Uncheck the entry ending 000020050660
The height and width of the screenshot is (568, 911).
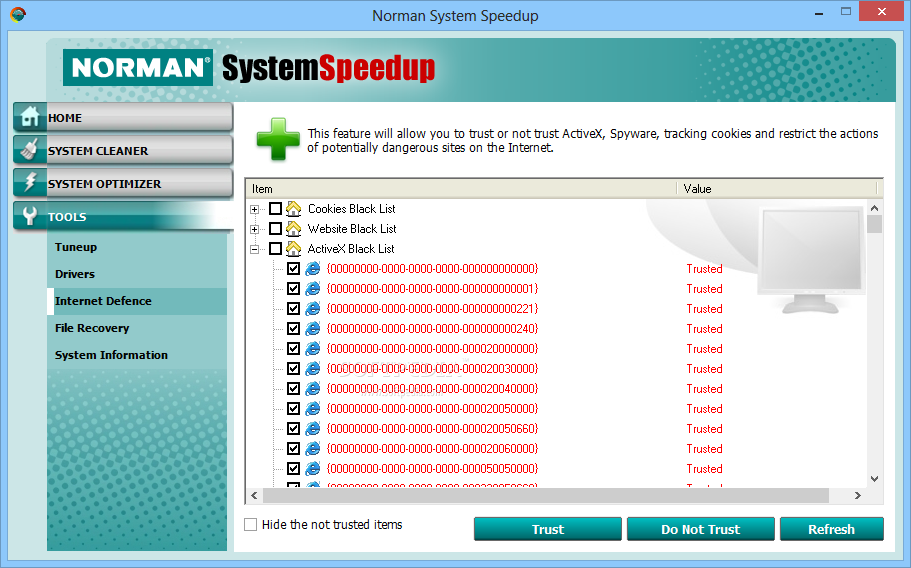point(293,429)
